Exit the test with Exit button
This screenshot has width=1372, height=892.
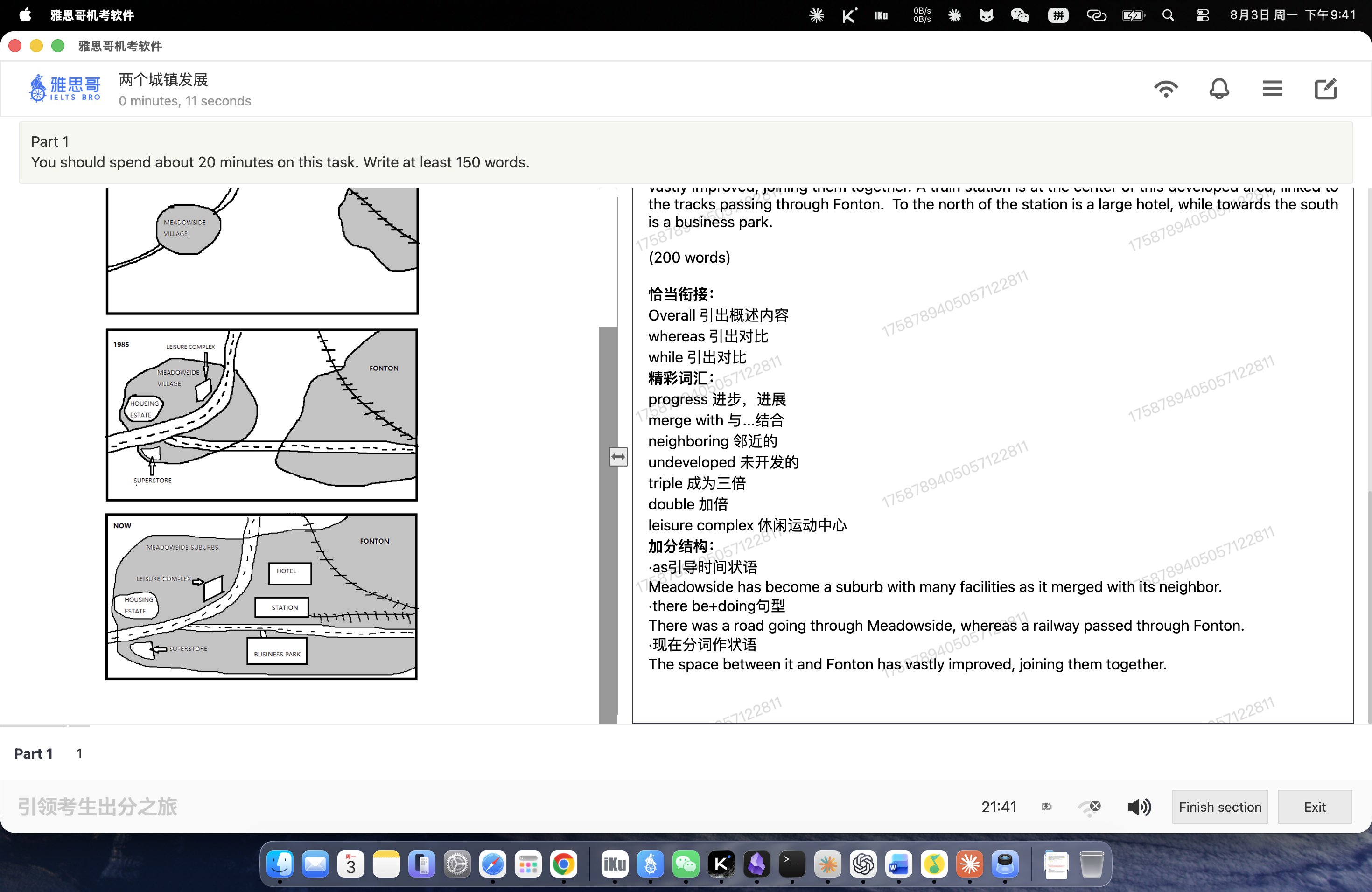(1314, 807)
